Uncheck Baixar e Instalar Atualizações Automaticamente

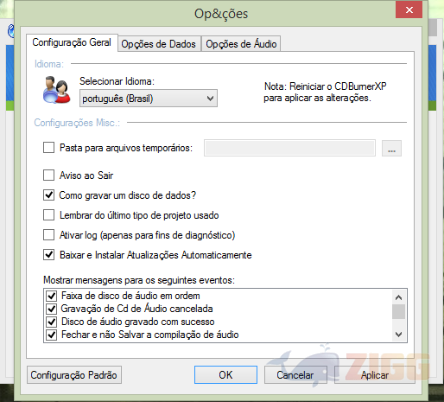tap(49, 255)
